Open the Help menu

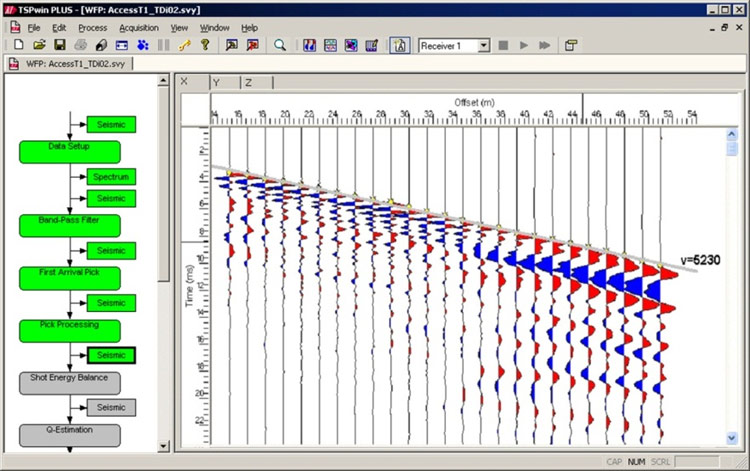[x=249, y=28]
